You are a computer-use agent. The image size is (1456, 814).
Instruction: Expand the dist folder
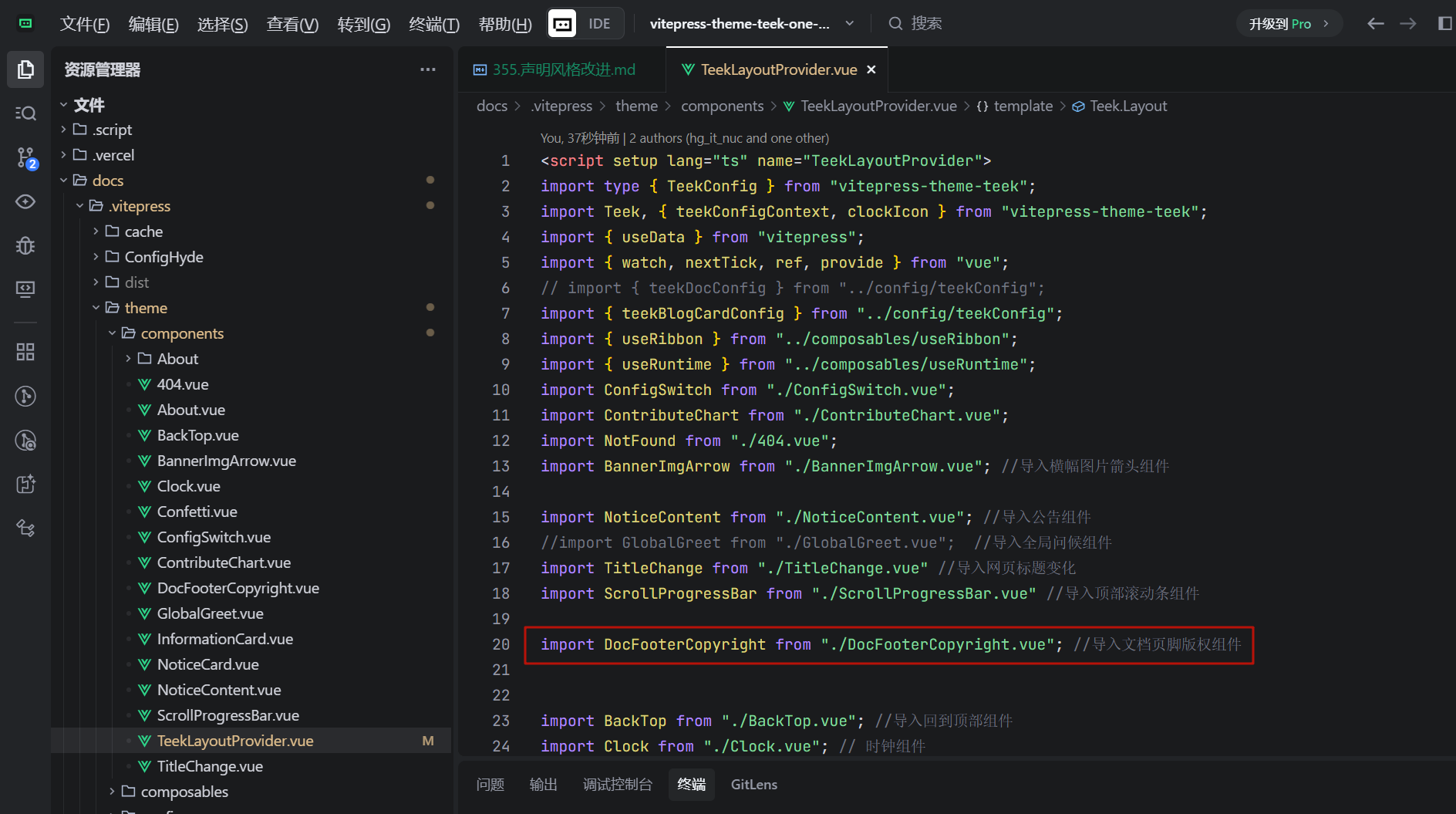(251, 282)
